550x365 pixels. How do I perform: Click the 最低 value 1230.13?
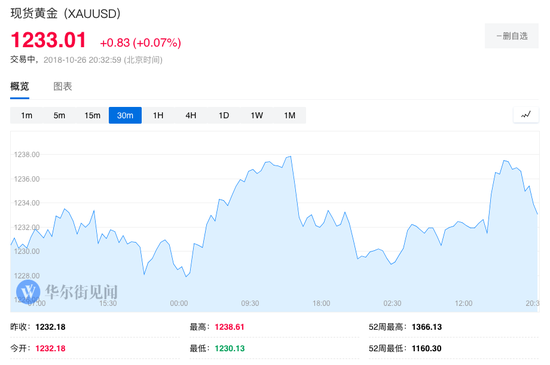(230, 348)
